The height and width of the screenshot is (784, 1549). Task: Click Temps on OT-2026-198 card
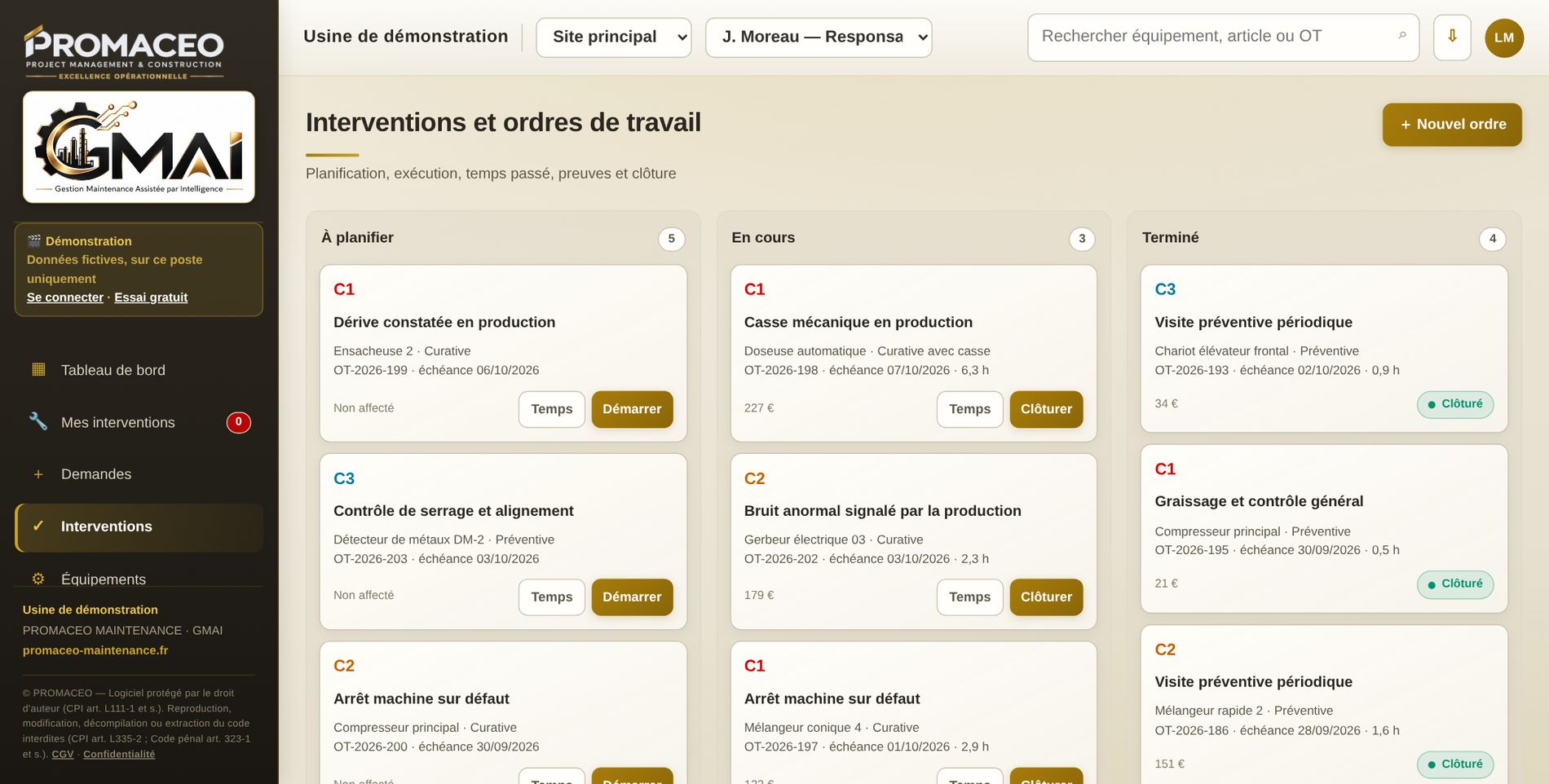coord(970,409)
